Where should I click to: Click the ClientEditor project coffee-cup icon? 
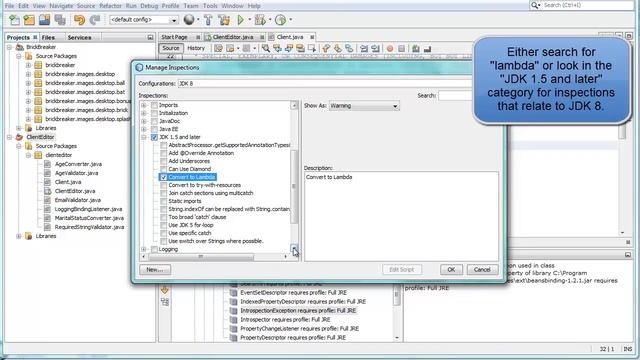click(x=19, y=137)
